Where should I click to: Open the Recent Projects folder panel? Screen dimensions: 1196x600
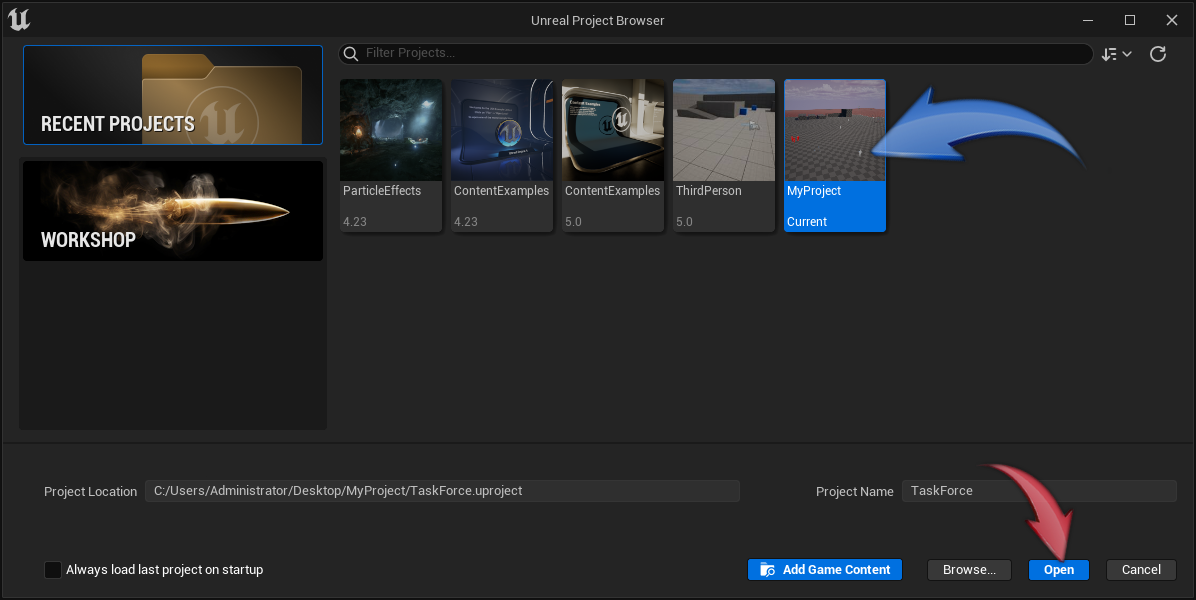tap(172, 95)
